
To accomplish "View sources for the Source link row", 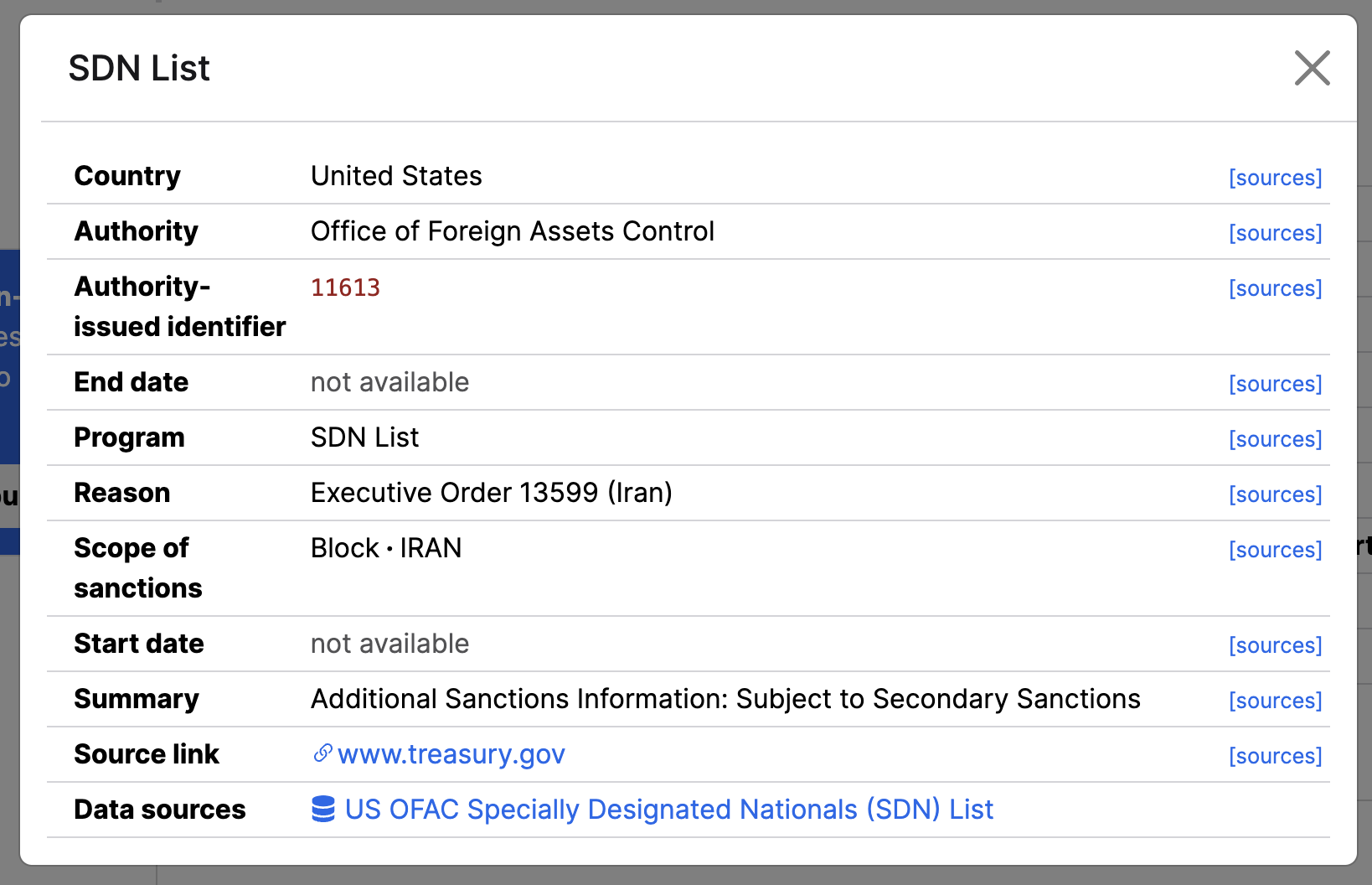I will 1275,756.
